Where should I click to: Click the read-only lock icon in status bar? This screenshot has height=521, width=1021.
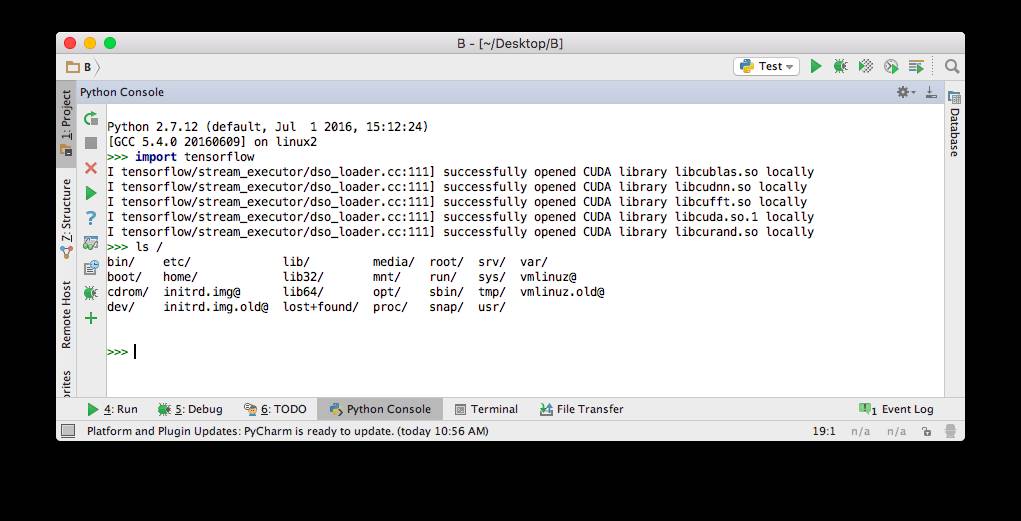[x=926, y=431]
